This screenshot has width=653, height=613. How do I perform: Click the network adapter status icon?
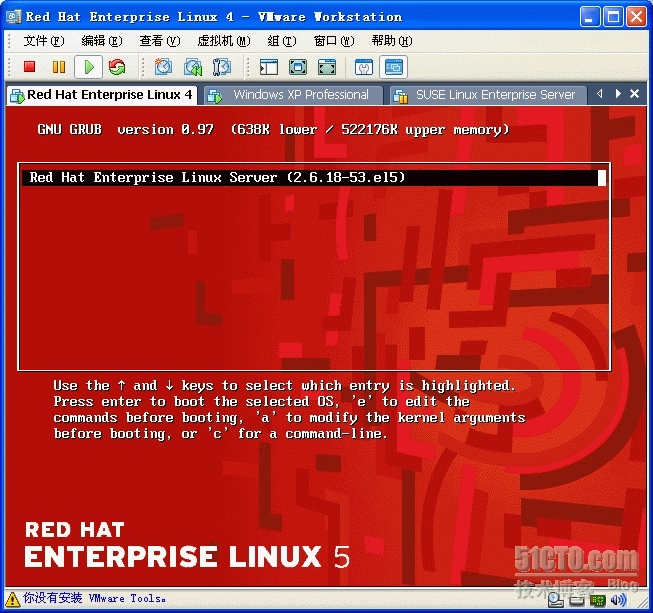(x=598, y=600)
